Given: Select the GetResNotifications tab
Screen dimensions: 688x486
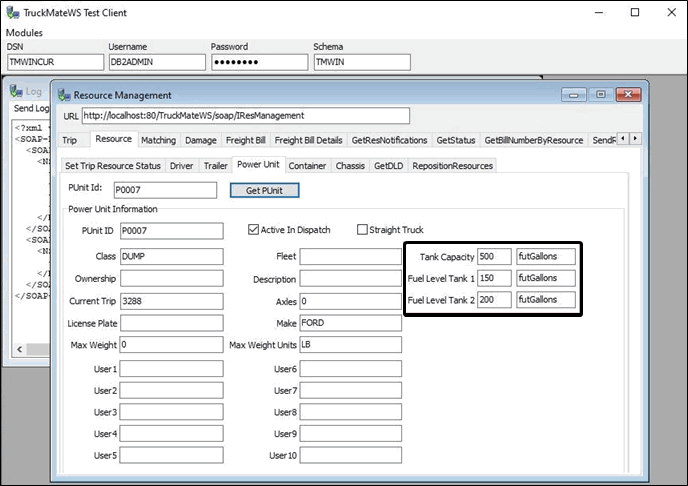Looking at the screenshot, I should point(389,140).
